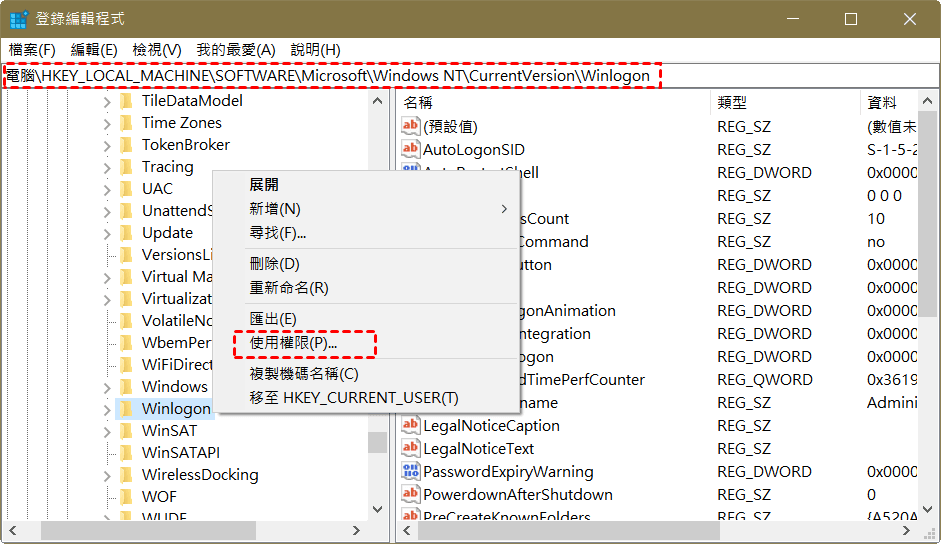Click the Tracing folder icon
The height and width of the screenshot is (544, 941).
(x=126, y=167)
